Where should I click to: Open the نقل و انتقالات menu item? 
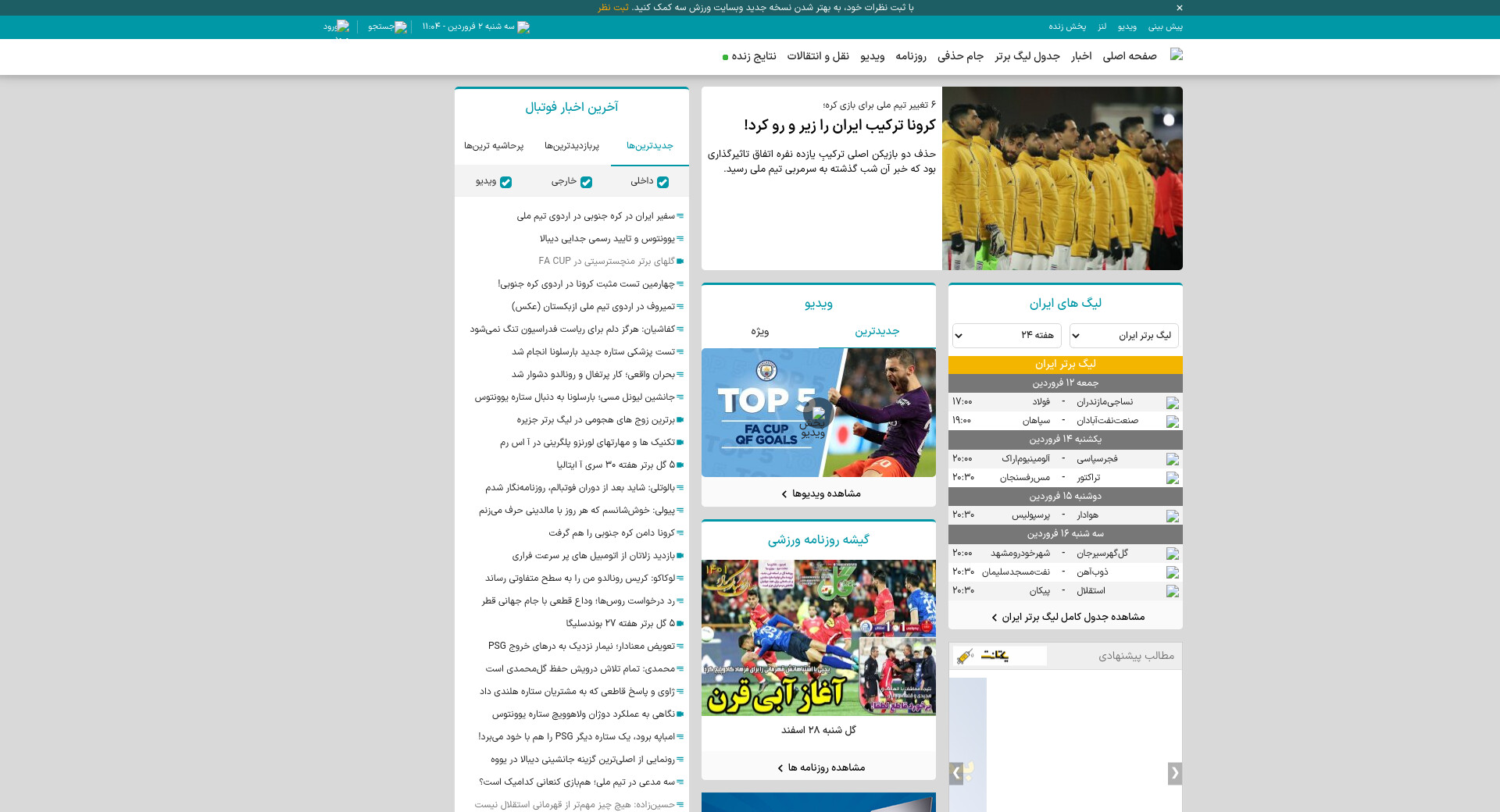(x=817, y=56)
